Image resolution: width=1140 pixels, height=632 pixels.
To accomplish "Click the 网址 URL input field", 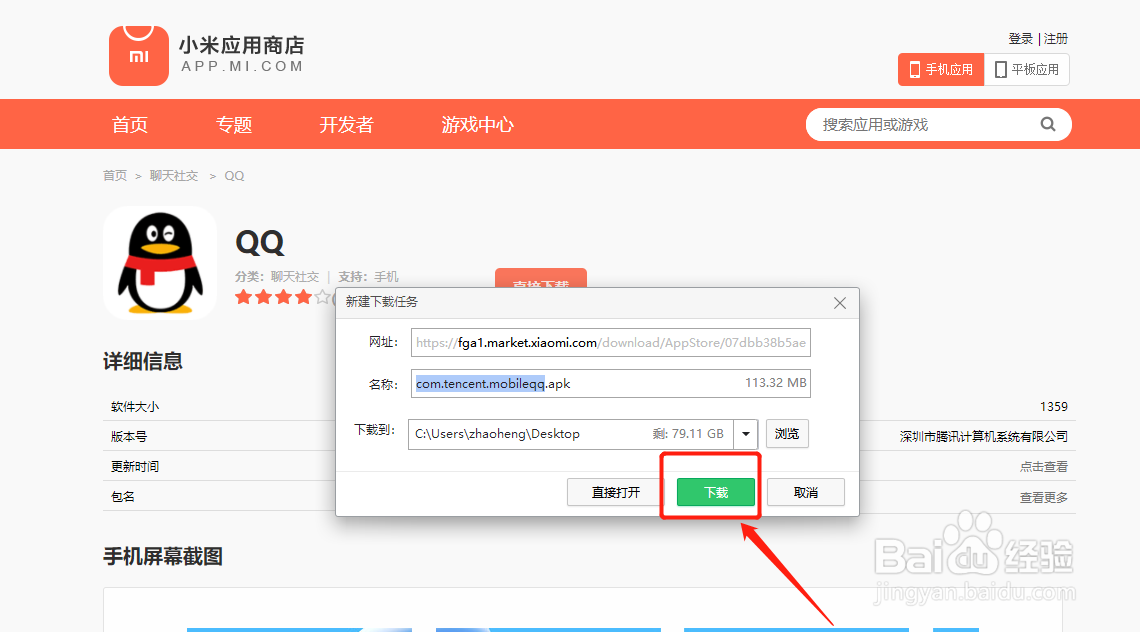I will [611, 343].
